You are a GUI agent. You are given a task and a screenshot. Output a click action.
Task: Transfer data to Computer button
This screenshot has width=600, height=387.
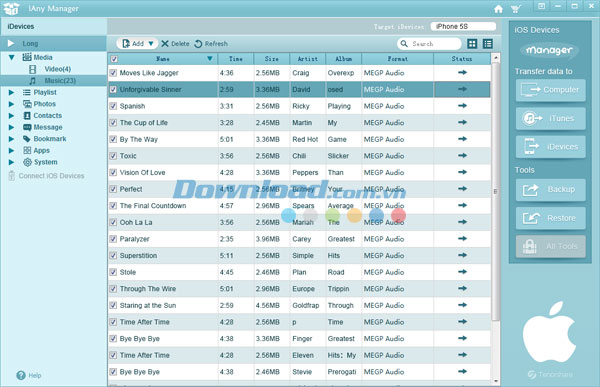551,90
